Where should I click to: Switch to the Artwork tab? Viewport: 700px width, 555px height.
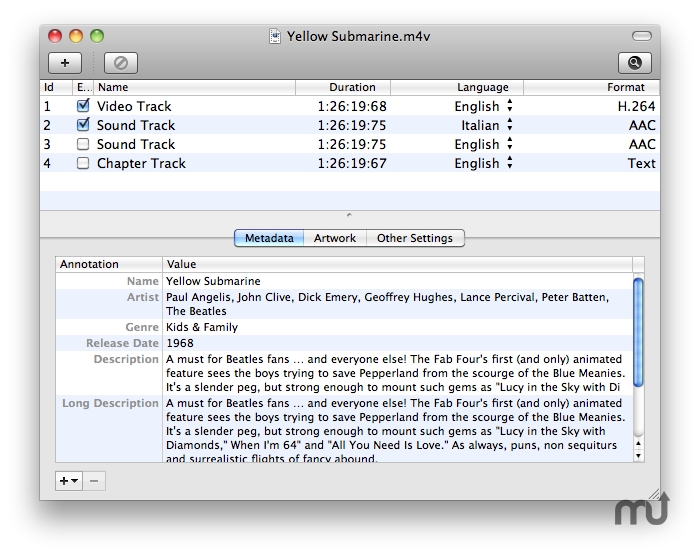pos(335,238)
